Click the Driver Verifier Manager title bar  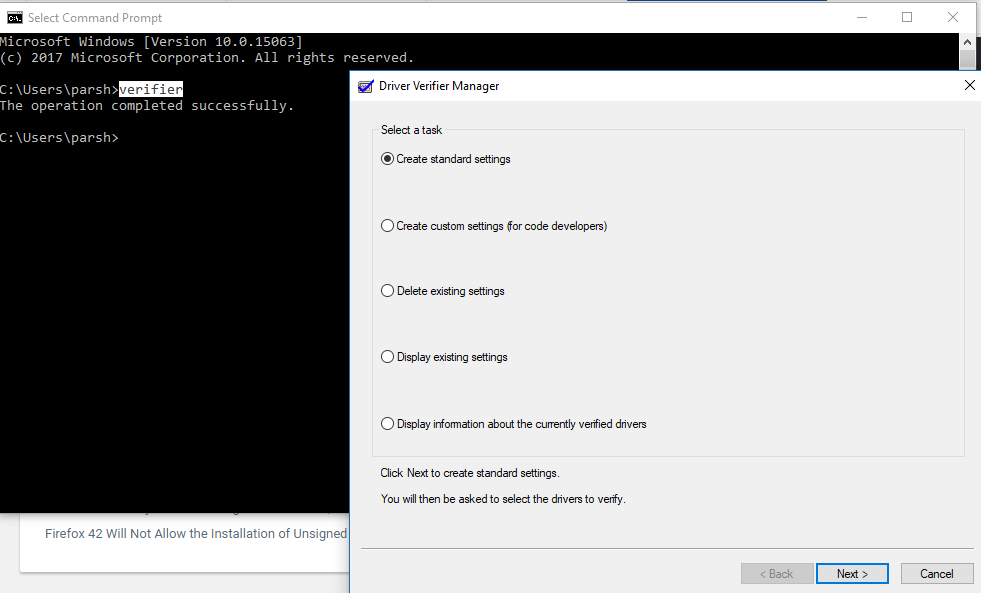tap(650, 86)
